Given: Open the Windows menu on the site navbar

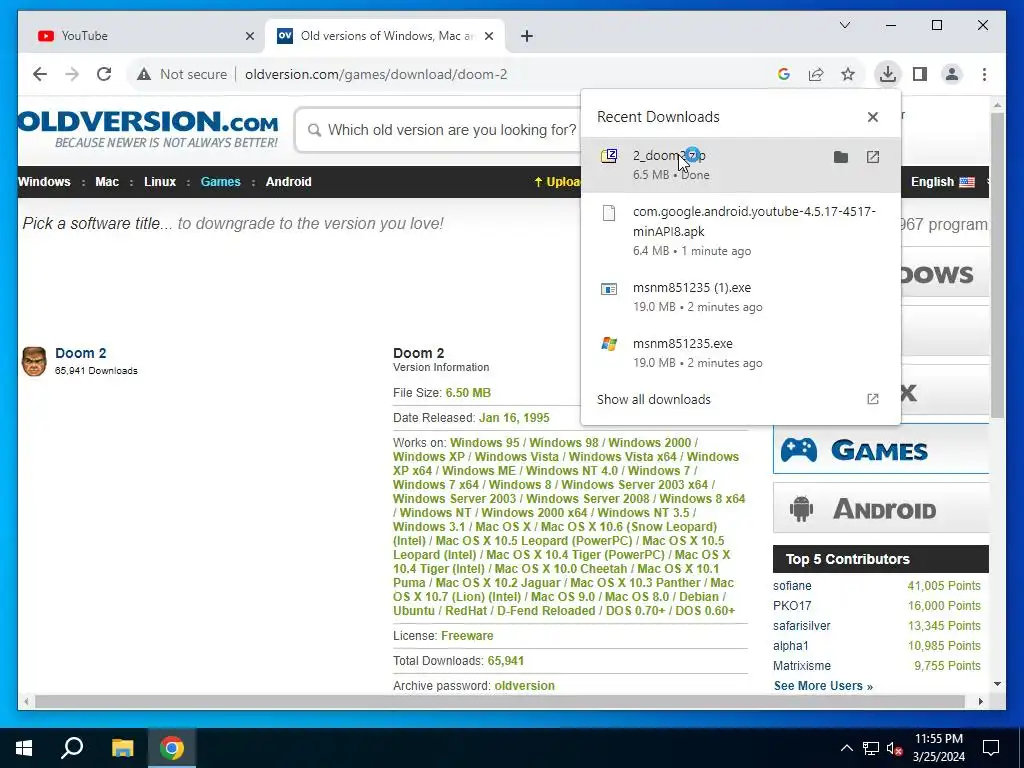Looking at the screenshot, I should (44, 182).
